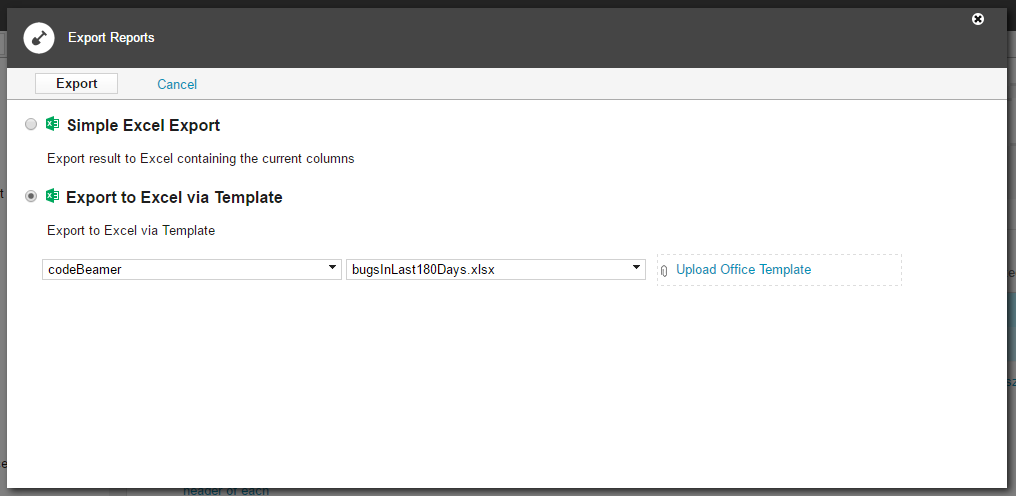
Task: Click the Export Reports dialog title text
Action: coord(111,38)
